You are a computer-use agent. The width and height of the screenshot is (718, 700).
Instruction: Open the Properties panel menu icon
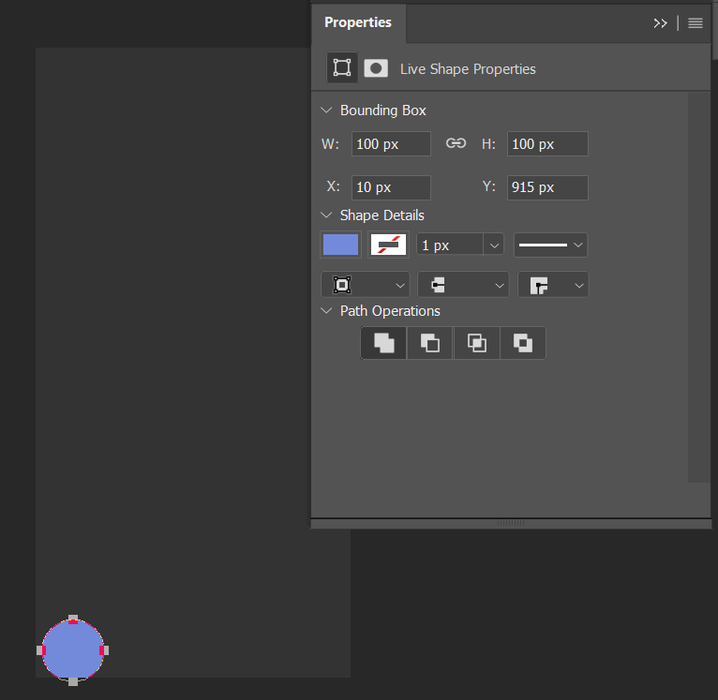(x=695, y=23)
